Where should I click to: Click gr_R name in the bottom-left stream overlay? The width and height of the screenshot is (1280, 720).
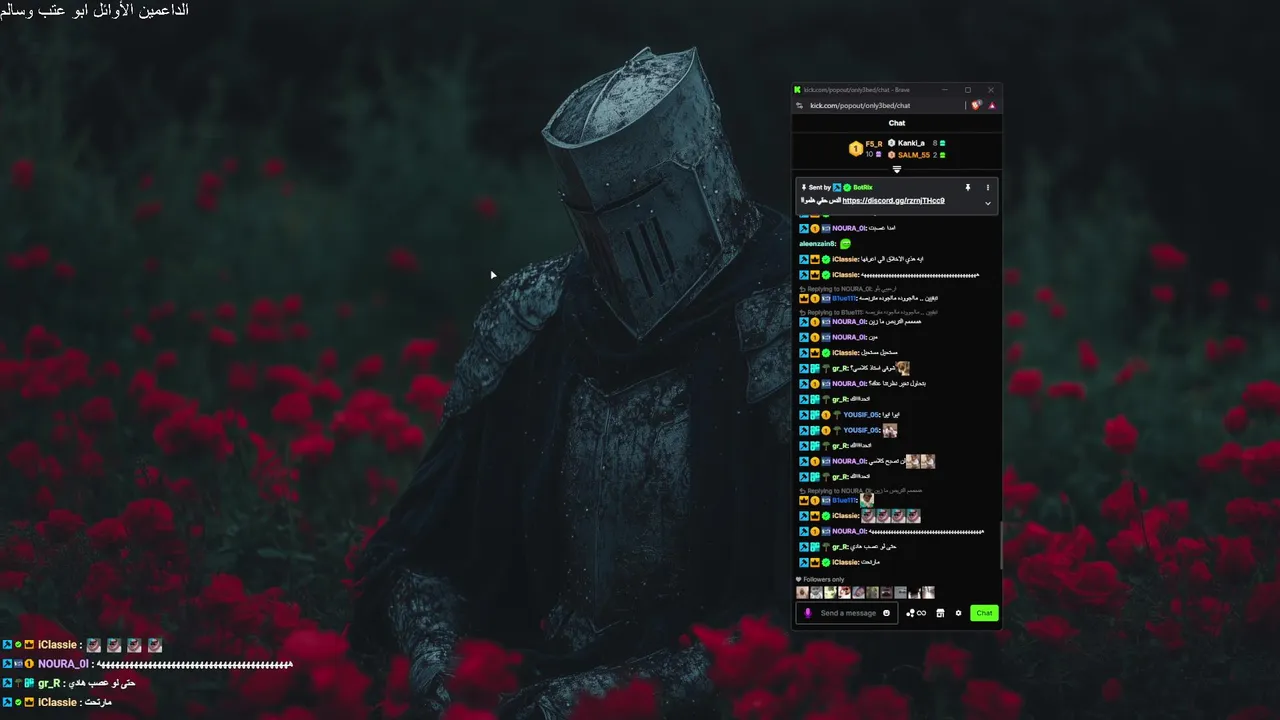pyautogui.click(x=49, y=683)
